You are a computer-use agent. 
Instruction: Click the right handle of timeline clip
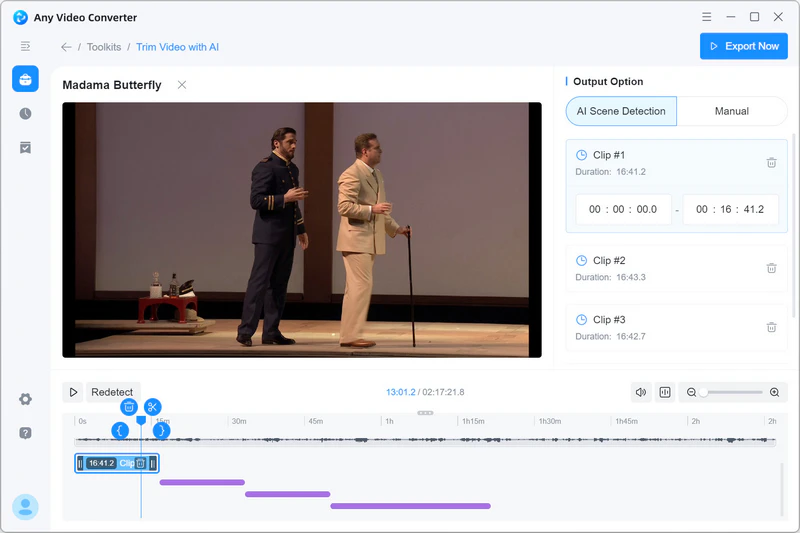(153, 463)
